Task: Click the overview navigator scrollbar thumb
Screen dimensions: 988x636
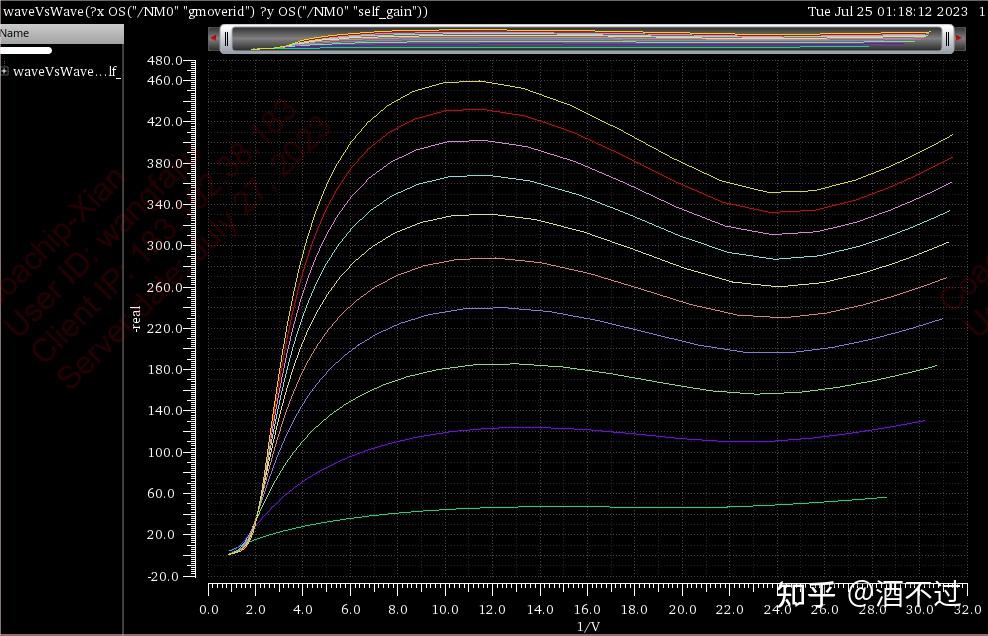Action: 585,38
